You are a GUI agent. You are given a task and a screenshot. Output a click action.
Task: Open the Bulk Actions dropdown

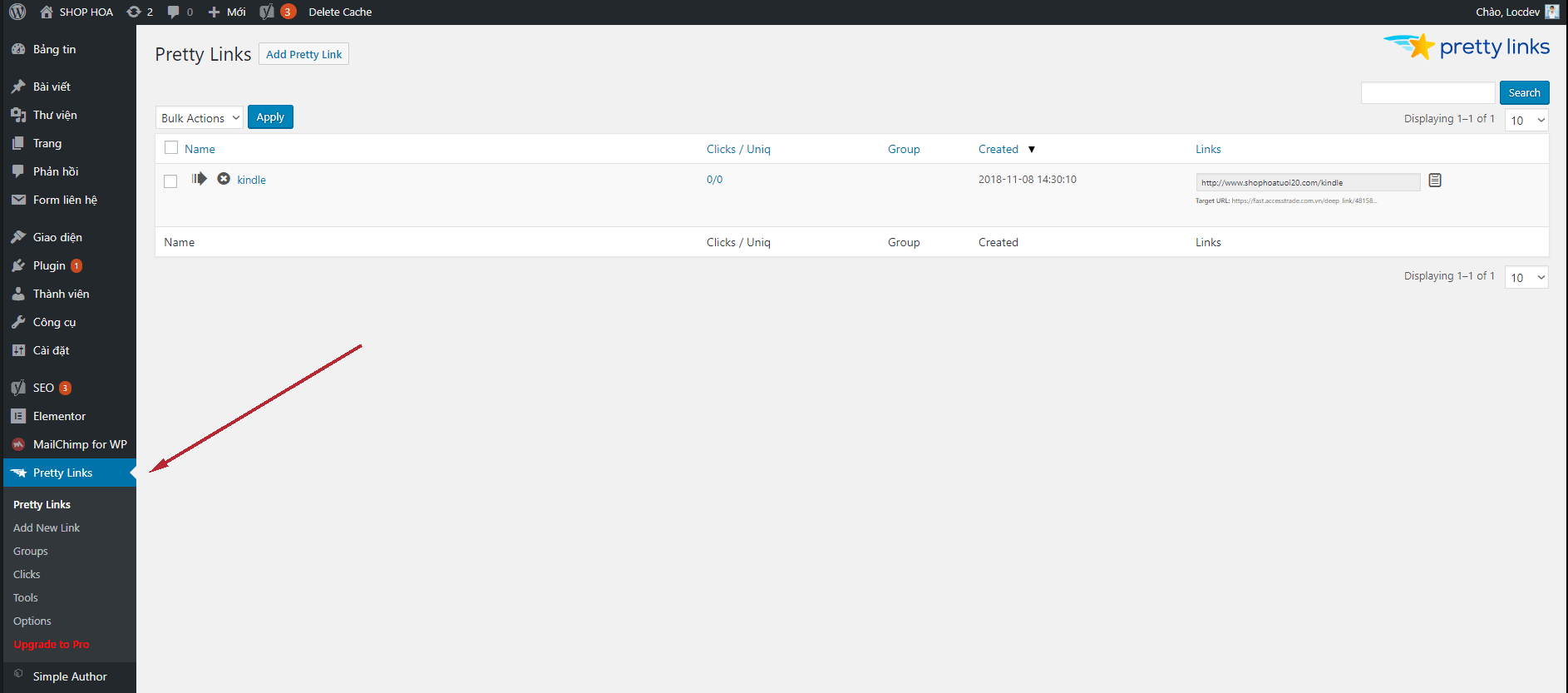point(200,117)
